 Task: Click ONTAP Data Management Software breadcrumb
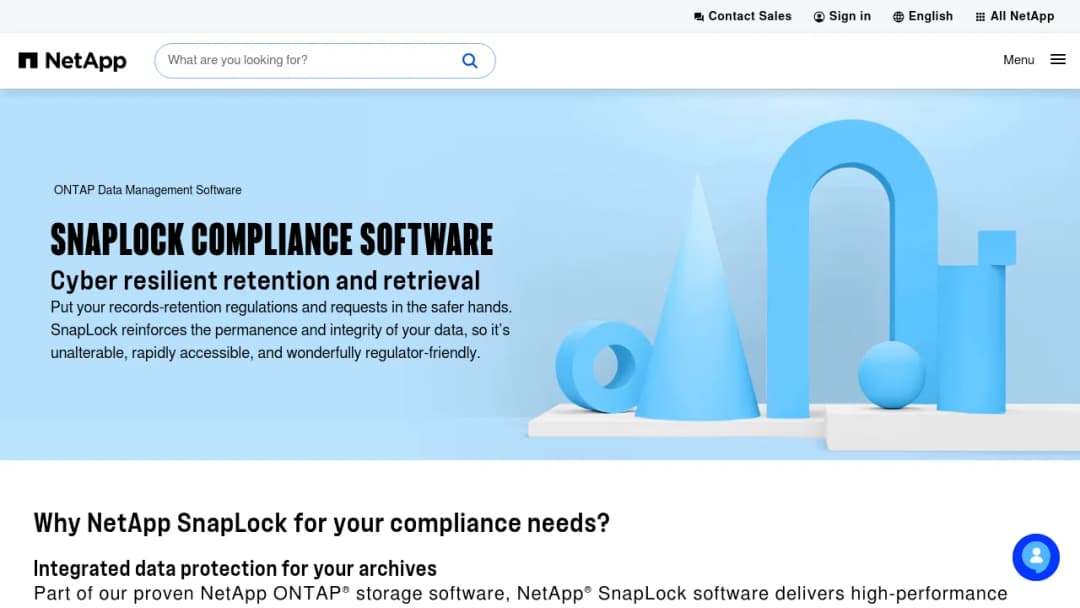pyautogui.click(x=147, y=190)
